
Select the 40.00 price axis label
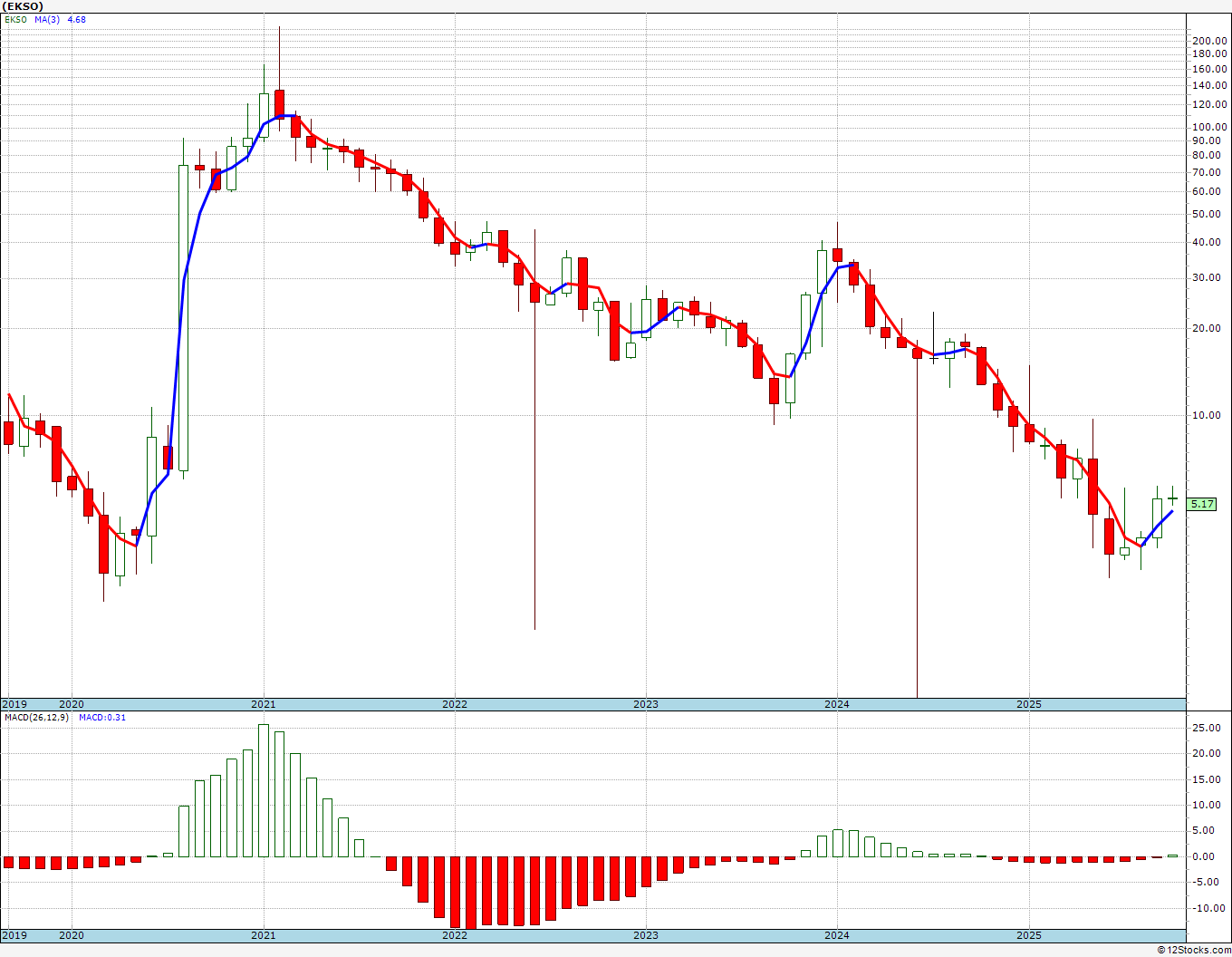[x=1207, y=242]
